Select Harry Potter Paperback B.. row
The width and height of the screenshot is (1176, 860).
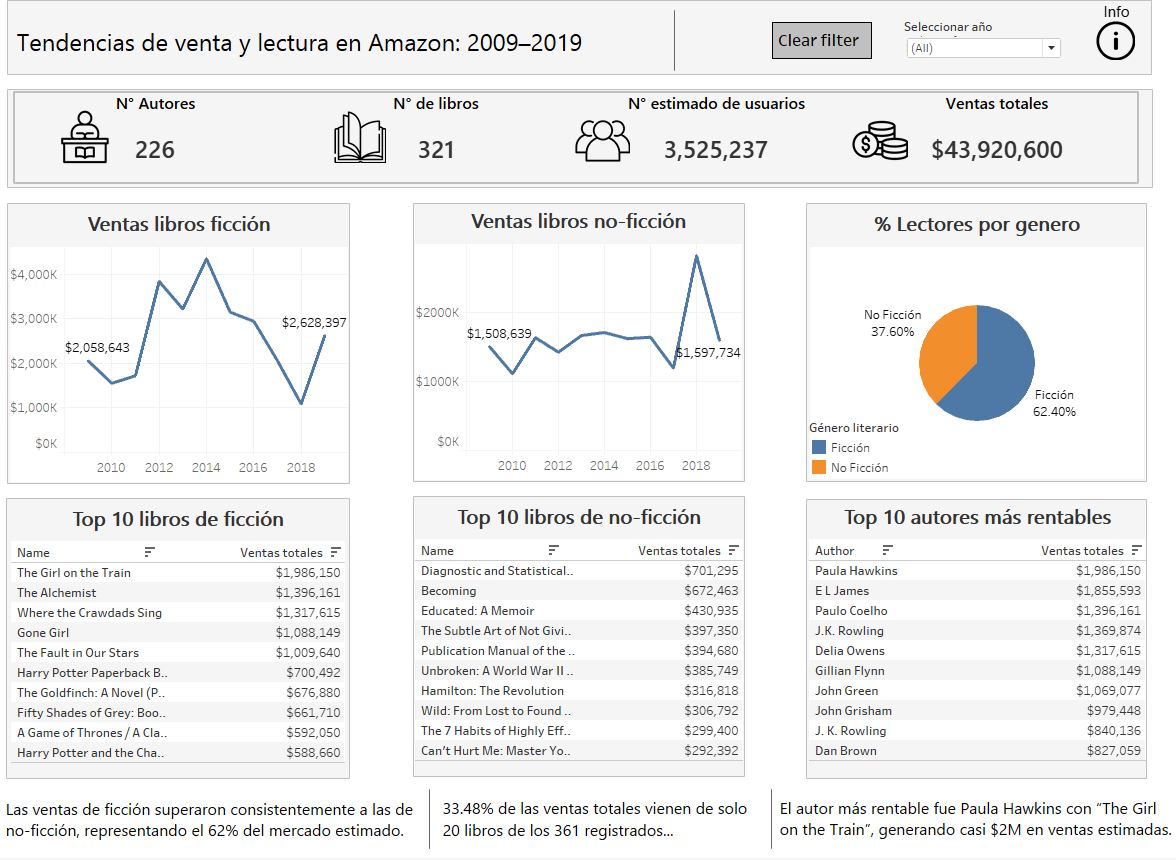(x=178, y=673)
